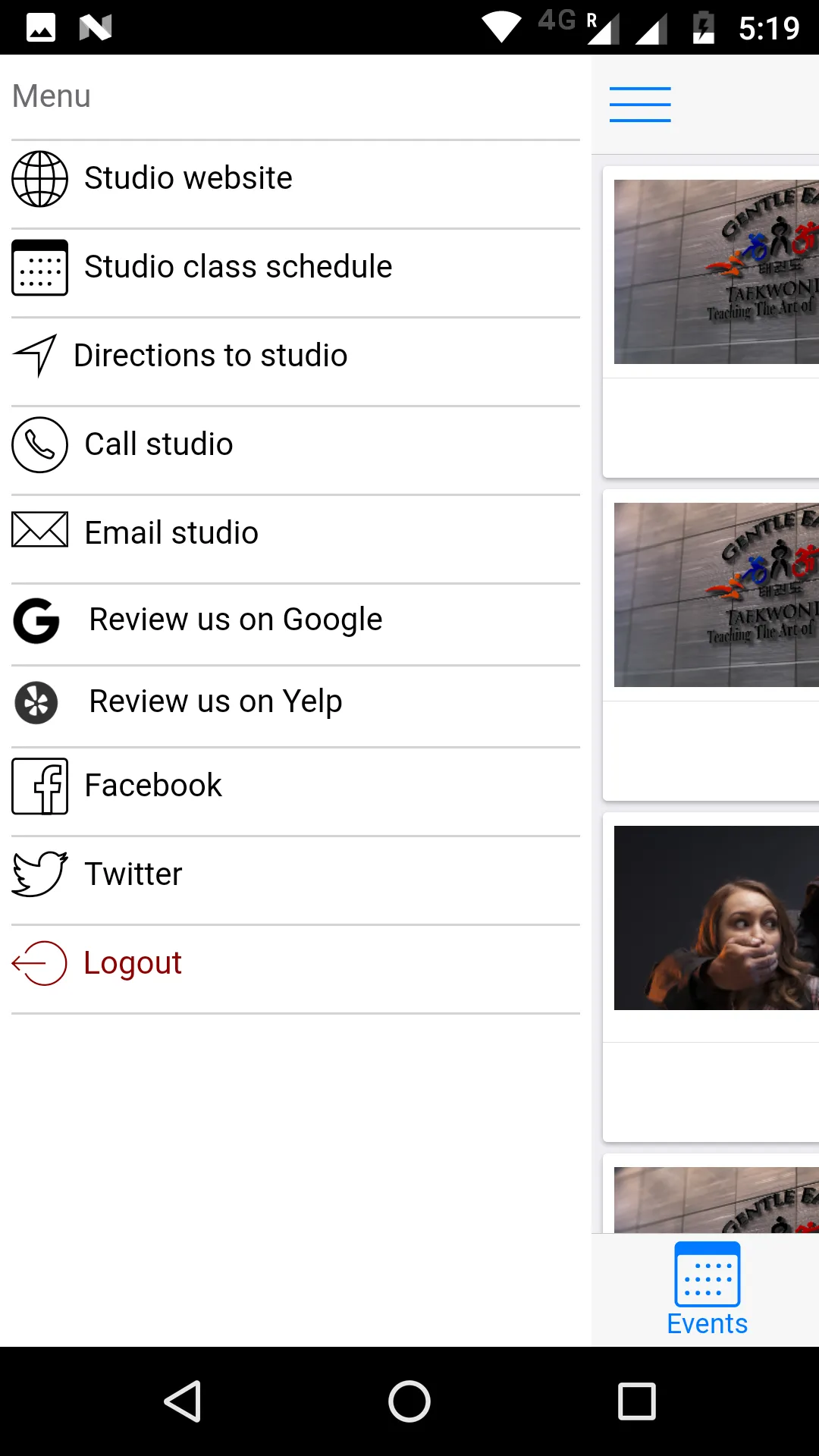Tap the red logout arrow icon
The height and width of the screenshot is (1456, 819).
point(39,963)
